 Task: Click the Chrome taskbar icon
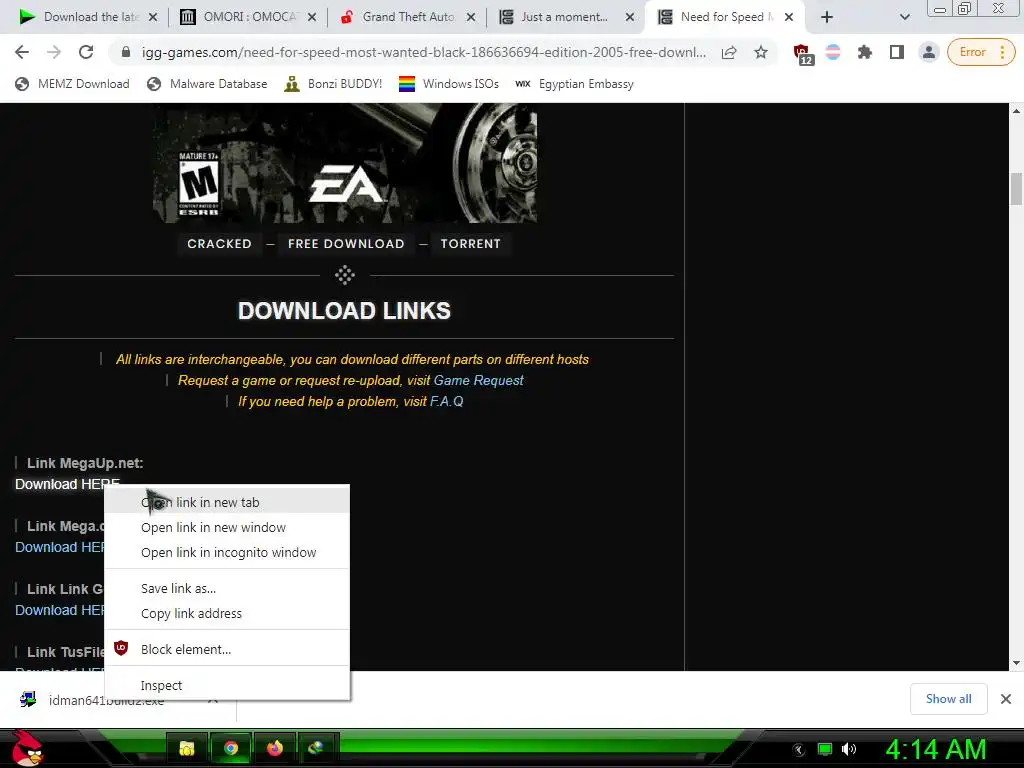pos(231,748)
